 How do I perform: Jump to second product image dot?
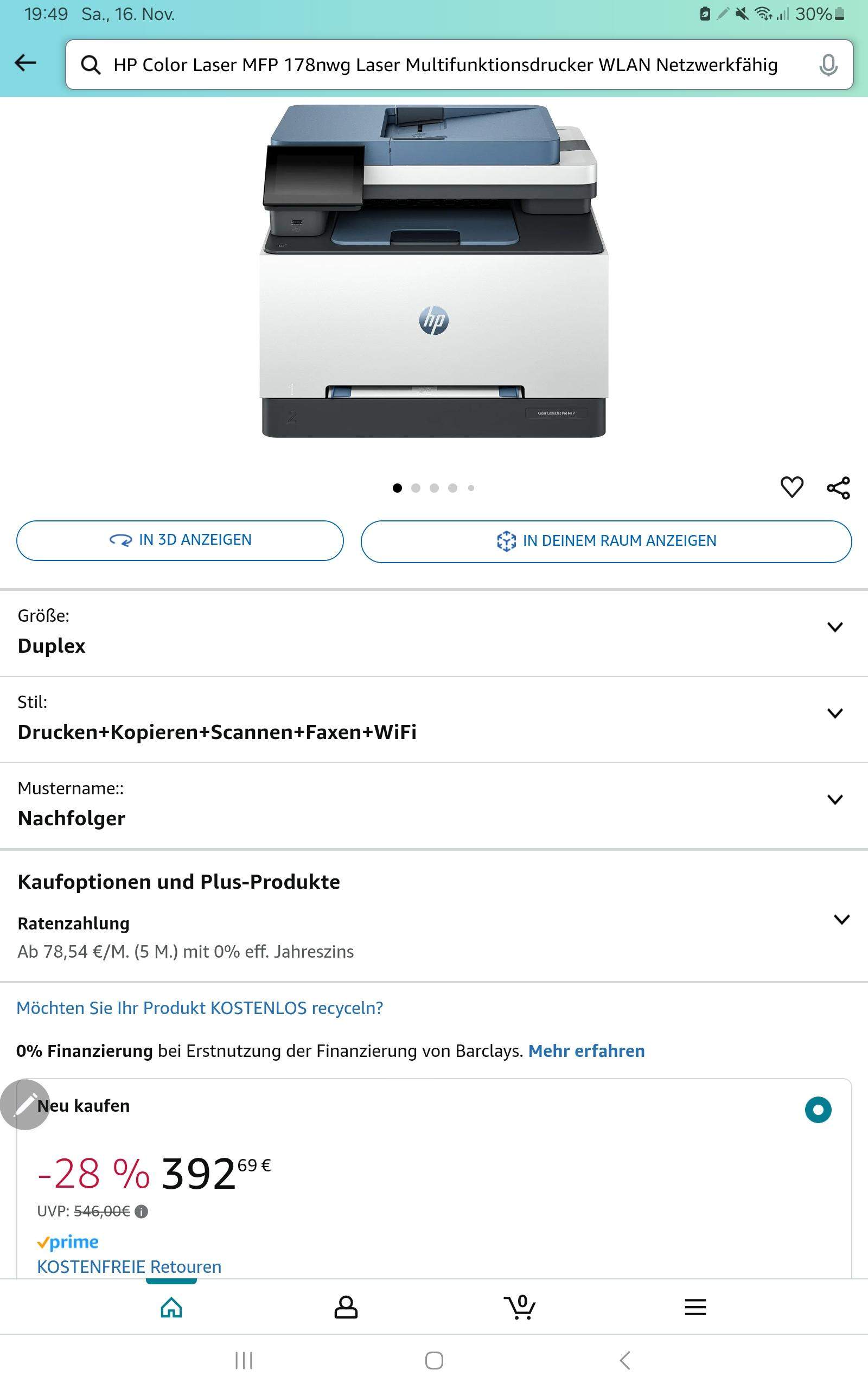(x=416, y=488)
